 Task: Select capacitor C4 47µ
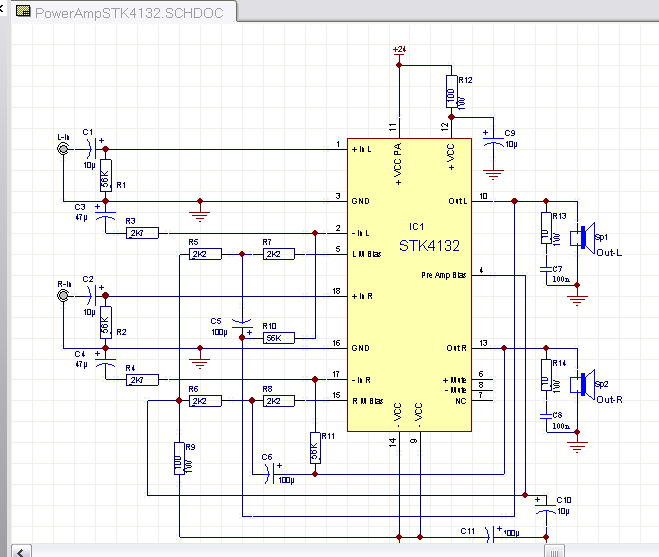[x=105, y=362]
